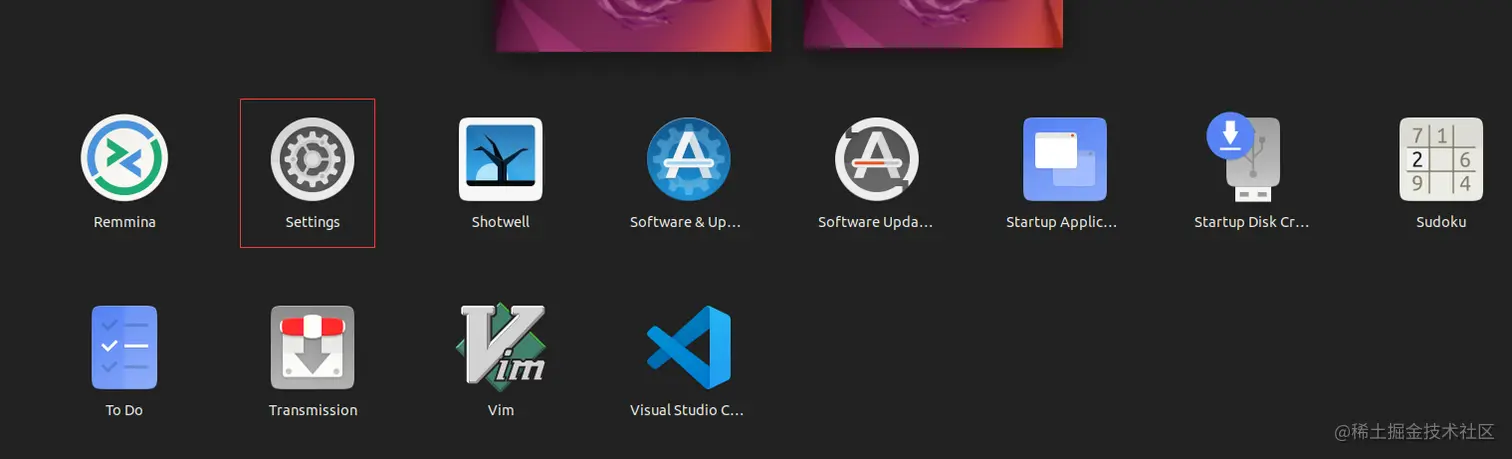The width and height of the screenshot is (1512, 459).
Task: Click the "Settings" label
Action: pos(313,222)
